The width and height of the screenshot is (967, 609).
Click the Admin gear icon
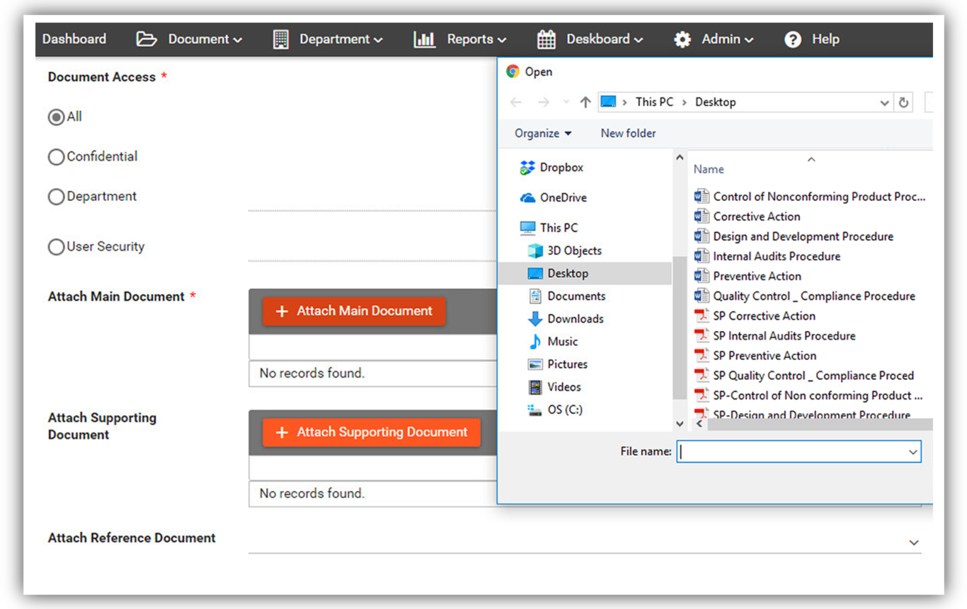point(682,39)
